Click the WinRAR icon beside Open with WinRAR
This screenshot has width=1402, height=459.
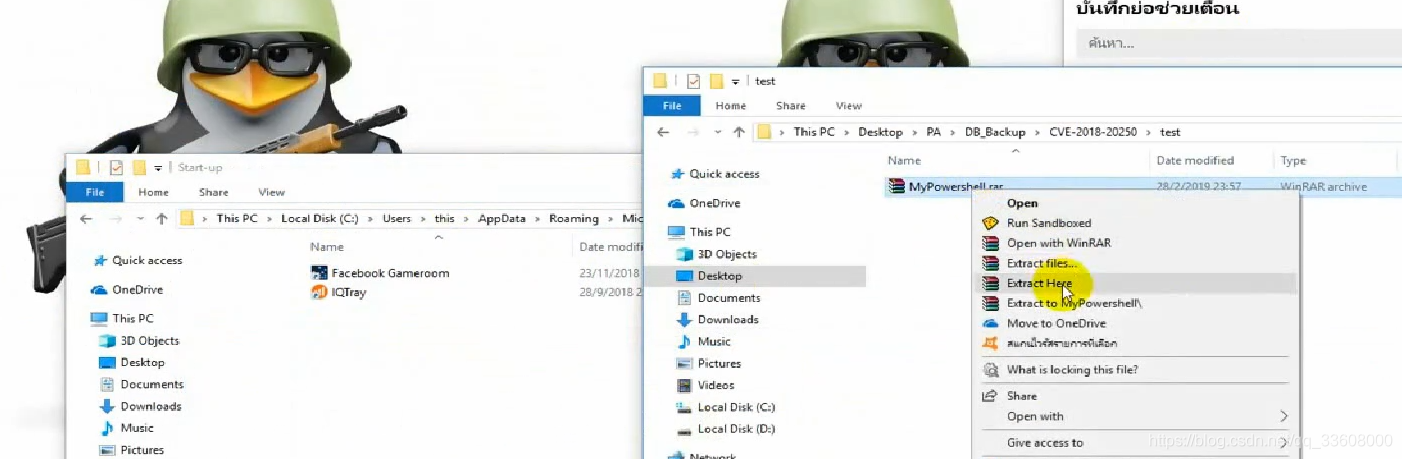(990, 243)
